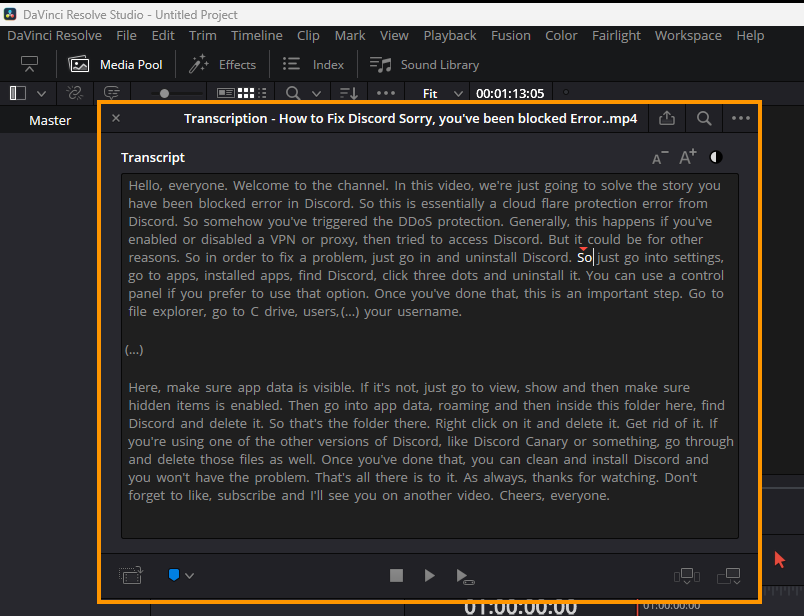The height and width of the screenshot is (616, 804).
Task: Play the transcript audio
Action: pyautogui.click(x=430, y=575)
